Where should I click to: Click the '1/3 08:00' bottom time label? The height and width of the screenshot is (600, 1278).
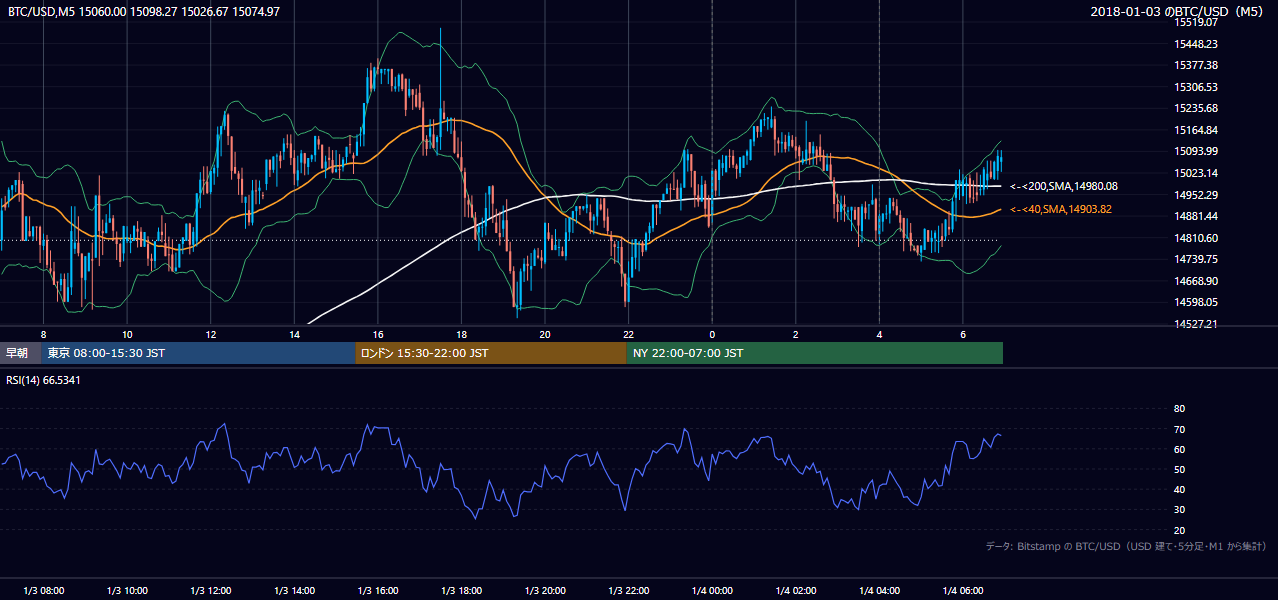pos(43,590)
